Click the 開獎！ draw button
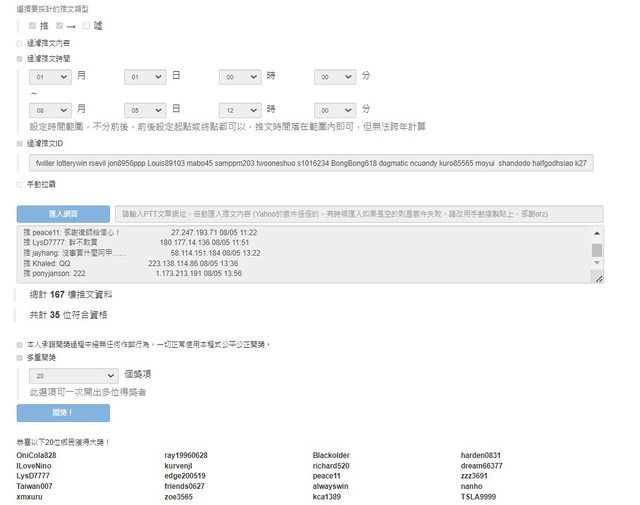640x505 pixels. [x=63, y=413]
